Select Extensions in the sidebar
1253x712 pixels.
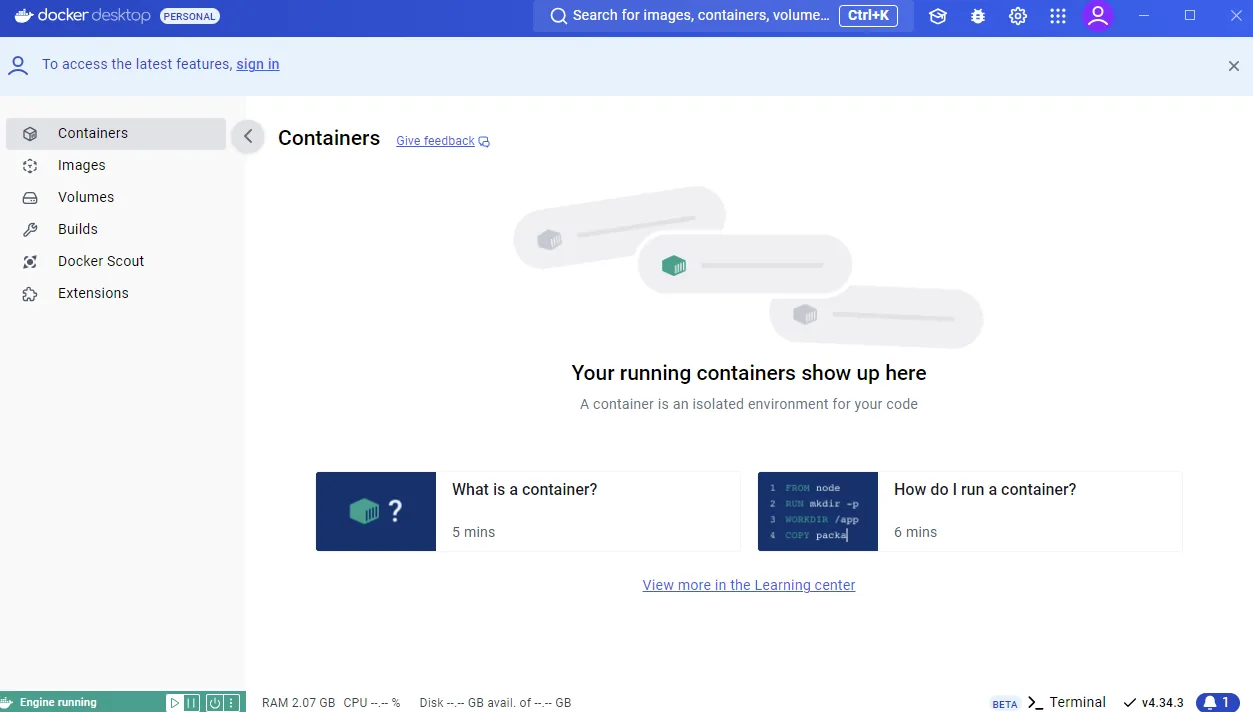pos(116,293)
